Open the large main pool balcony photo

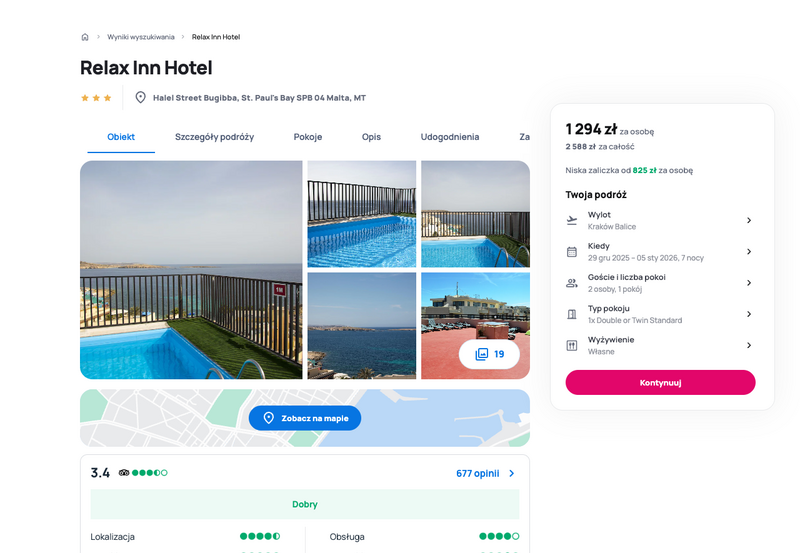(191, 270)
